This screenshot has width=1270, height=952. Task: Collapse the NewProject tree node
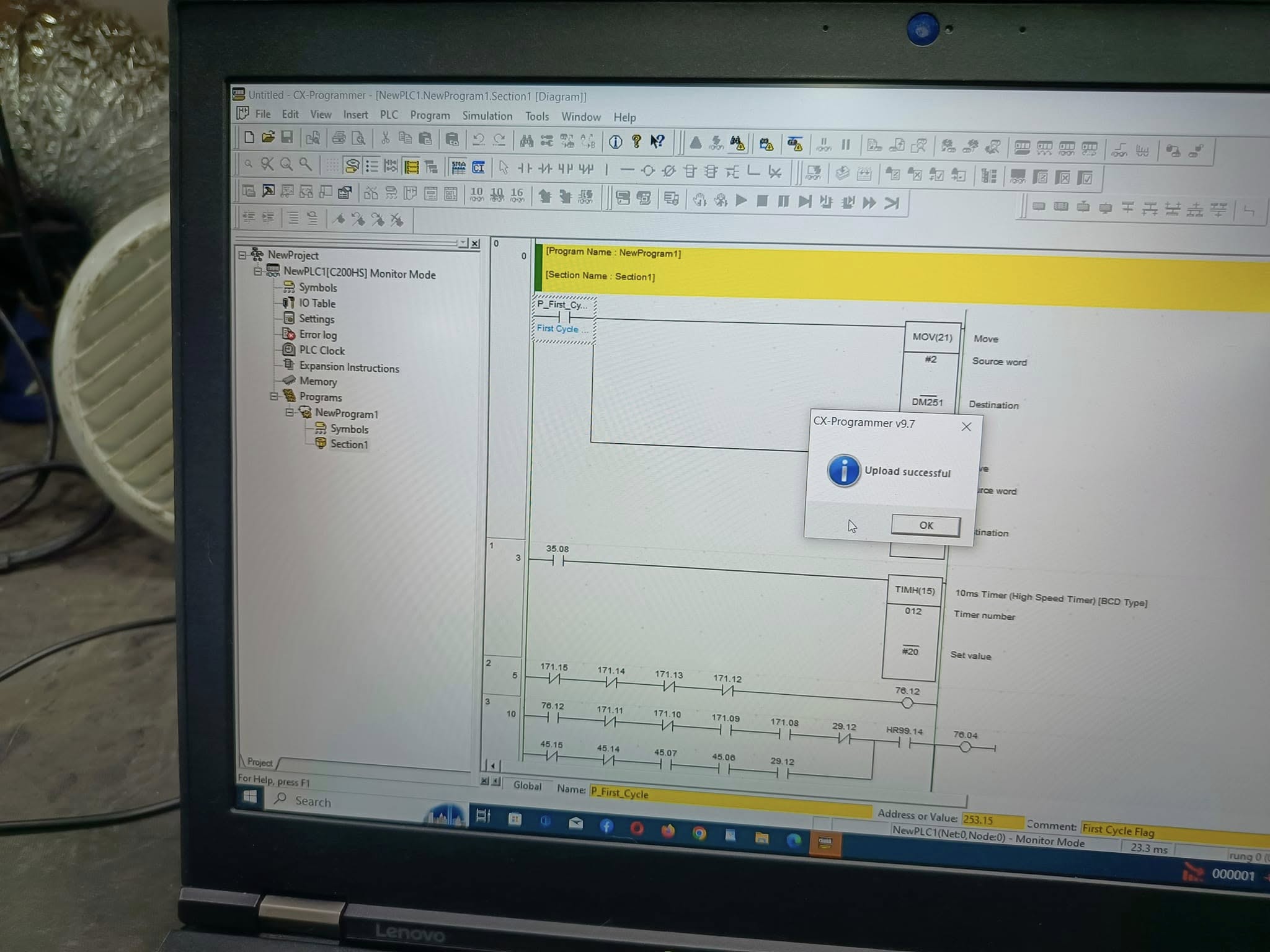click(x=242, y=255)
